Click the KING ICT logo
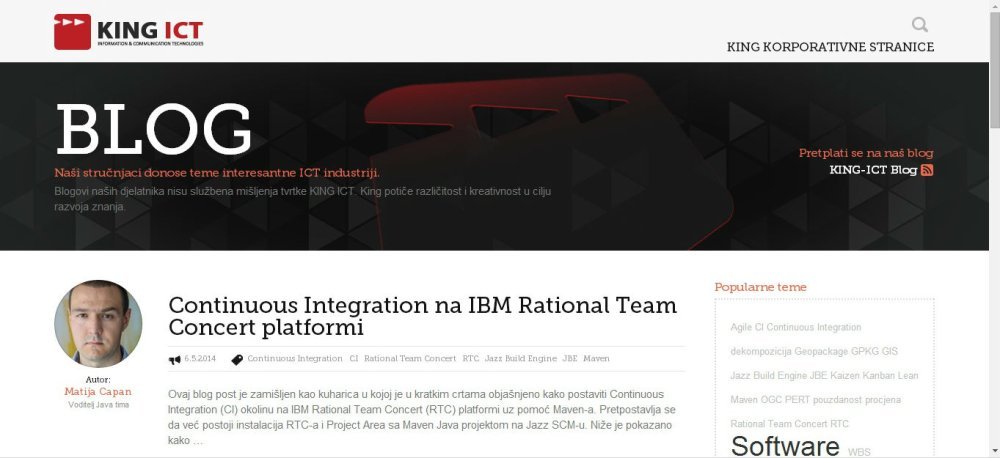Viewport: 1000px width, 458px height. [x=129, y=31]
